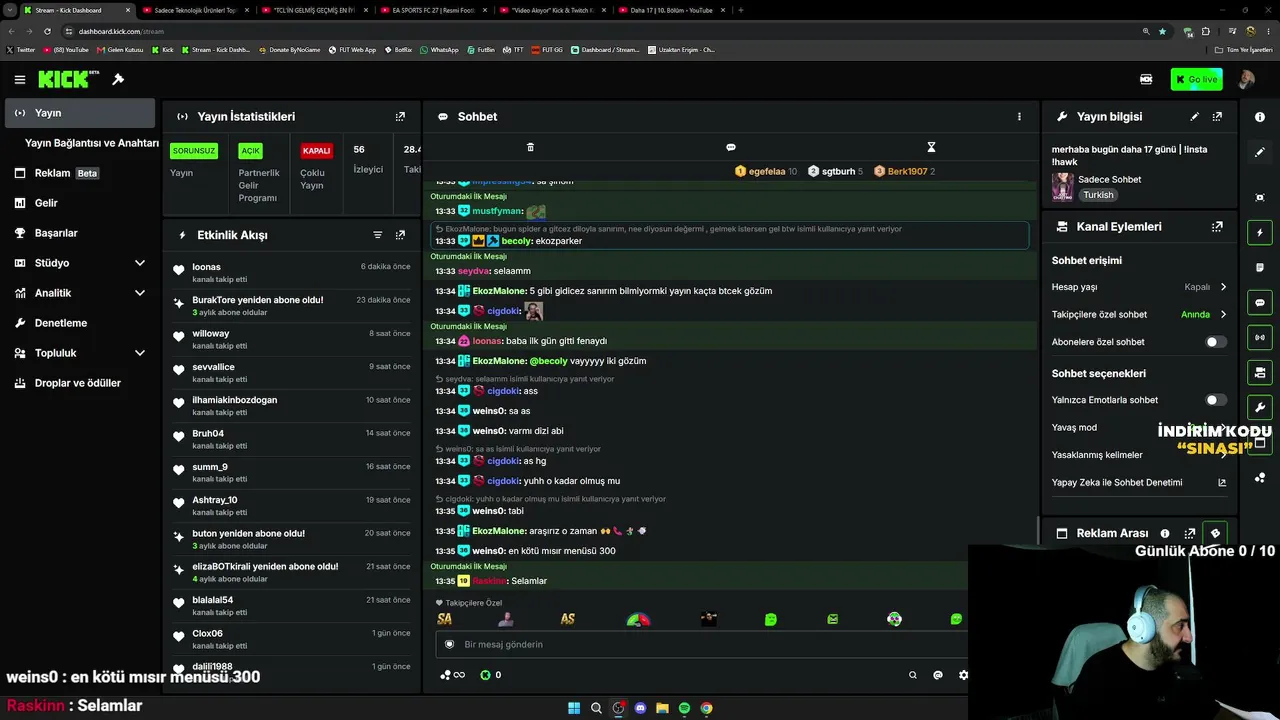Open the Yasaklanmış kelimeler setting

1140,455
